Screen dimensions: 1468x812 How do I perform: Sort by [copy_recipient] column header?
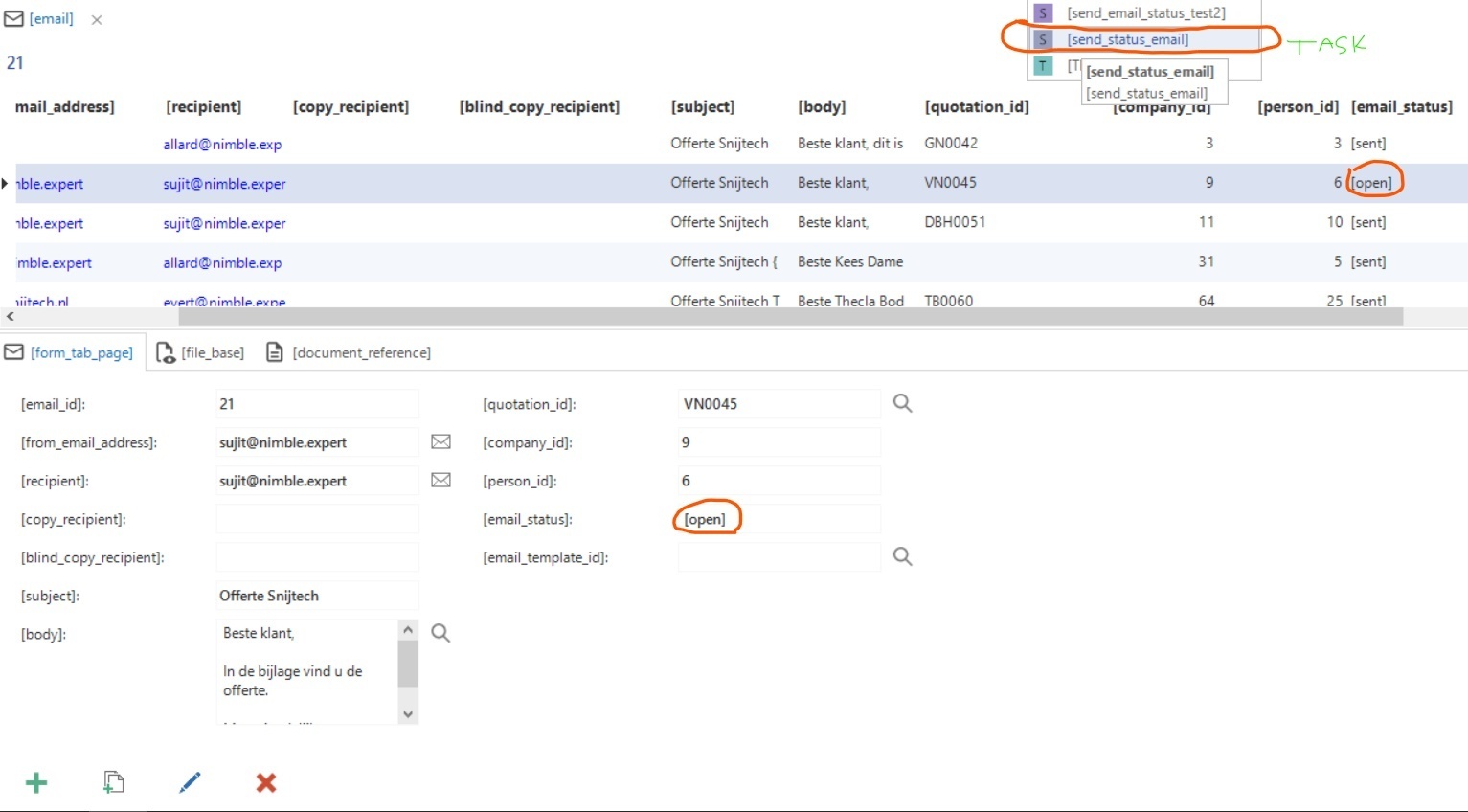point(350,106)
